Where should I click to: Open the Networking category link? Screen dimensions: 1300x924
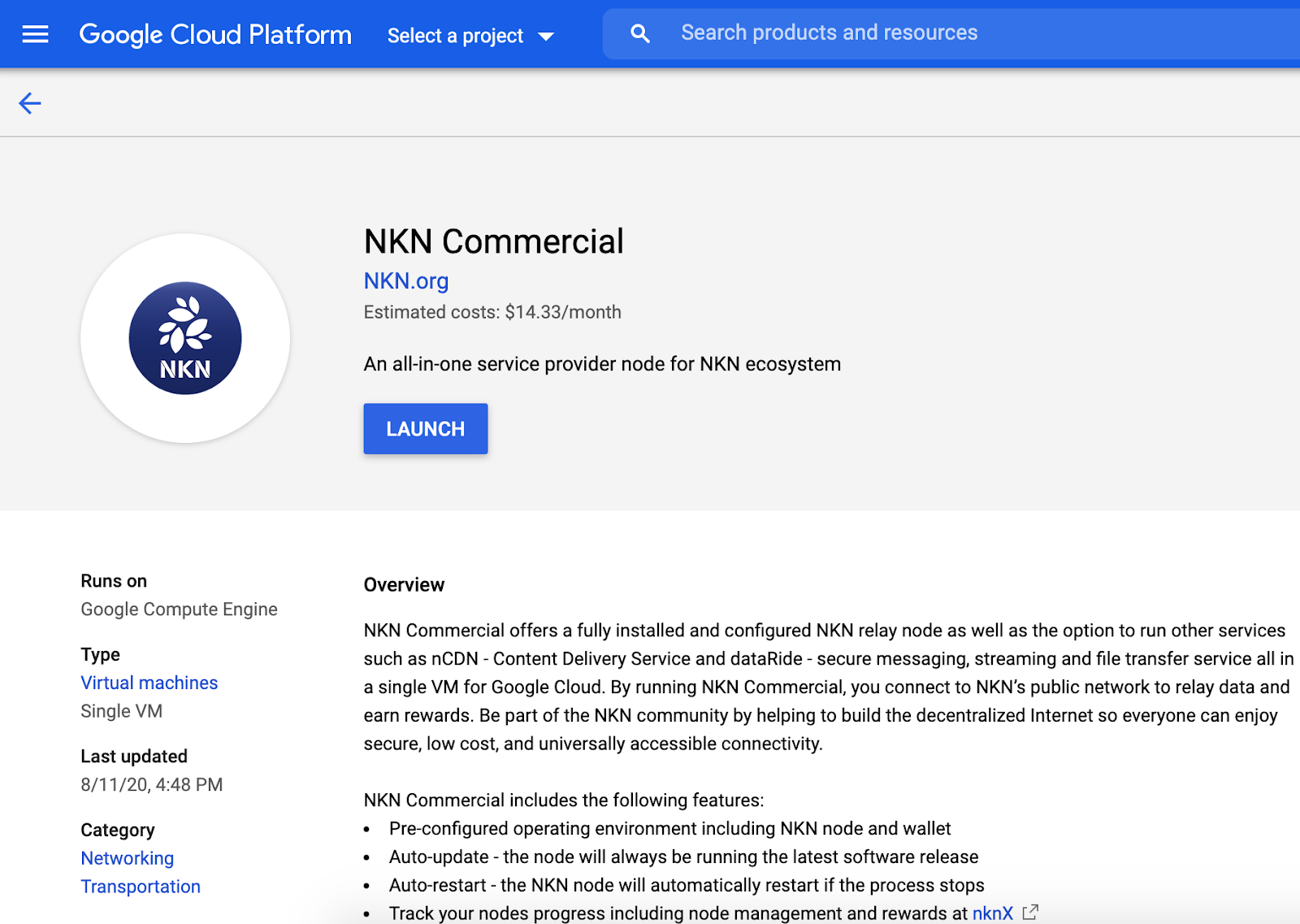[128, 858]
